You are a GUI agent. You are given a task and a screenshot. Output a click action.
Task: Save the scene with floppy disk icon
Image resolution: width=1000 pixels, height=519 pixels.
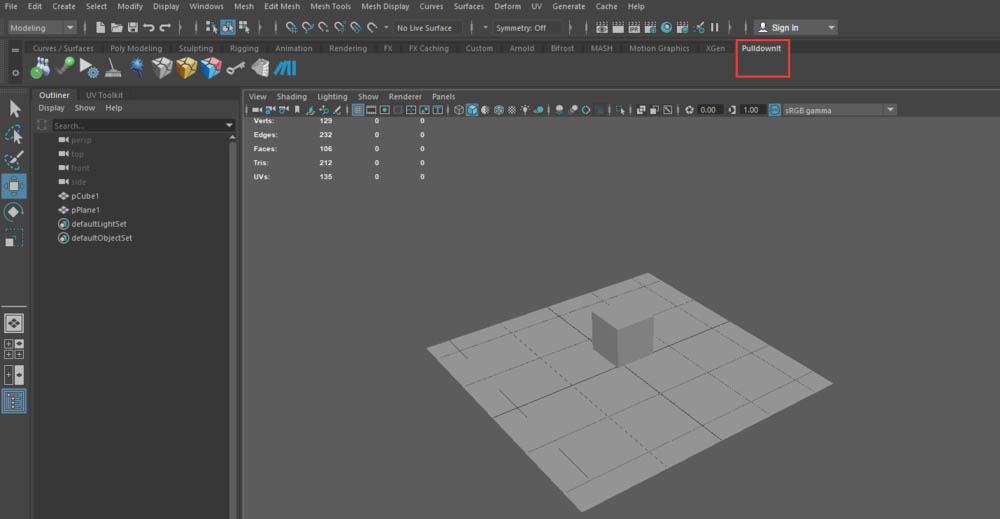coord(133,28)
